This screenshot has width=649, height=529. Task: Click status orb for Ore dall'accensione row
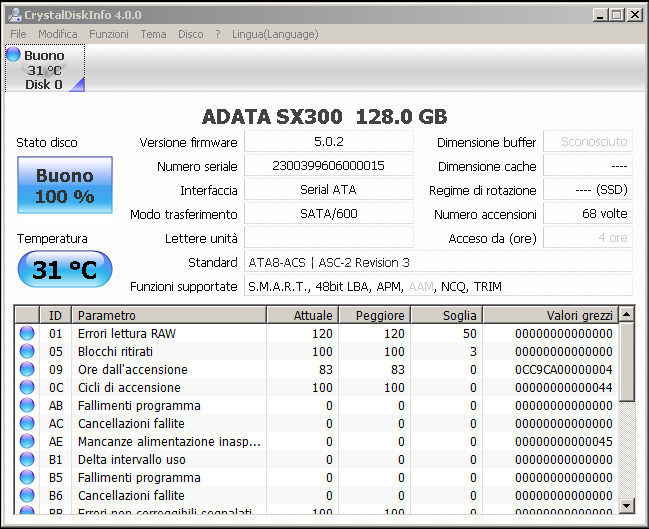click(27, 369)
